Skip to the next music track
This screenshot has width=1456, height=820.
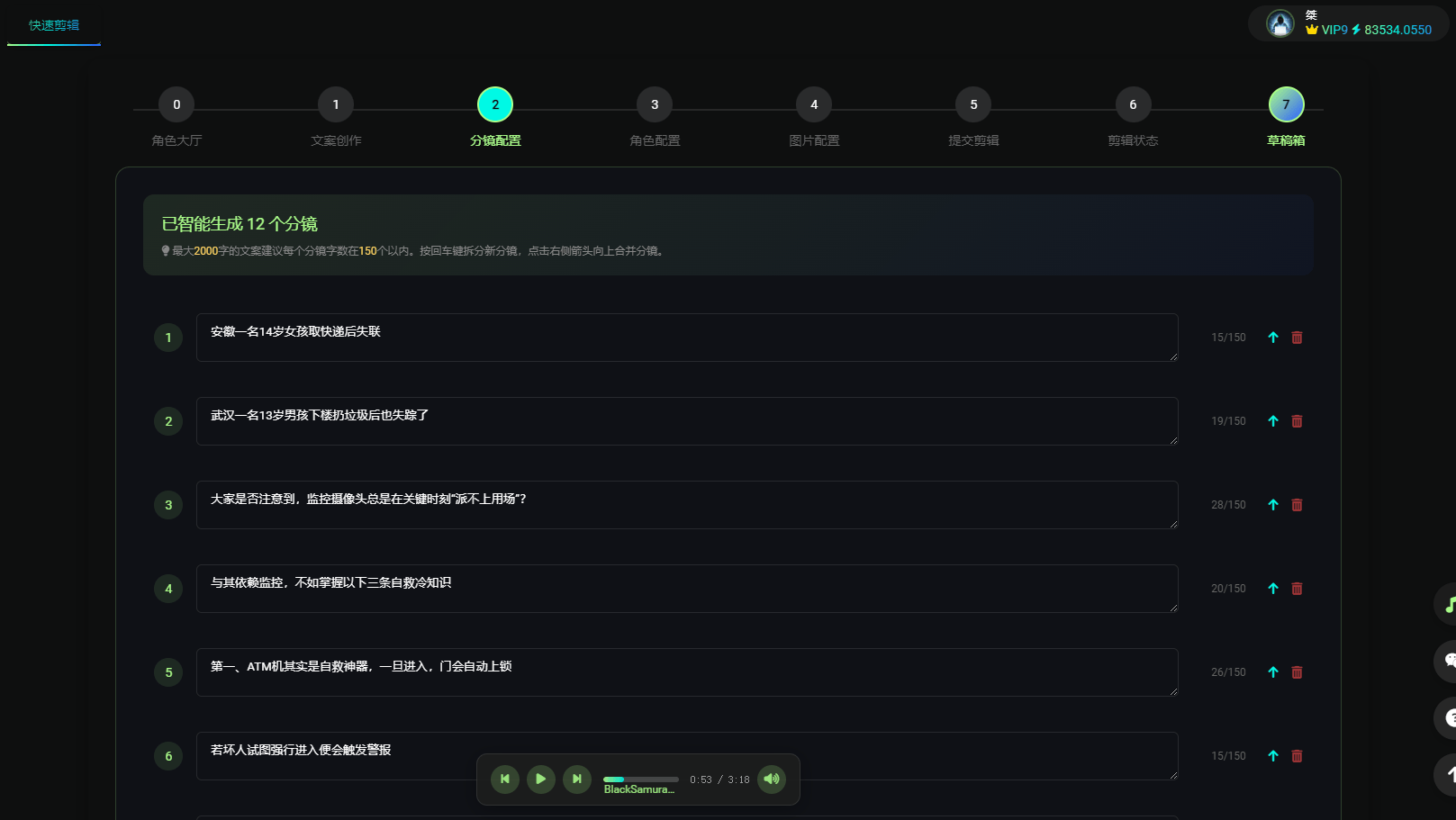point(576,779)
